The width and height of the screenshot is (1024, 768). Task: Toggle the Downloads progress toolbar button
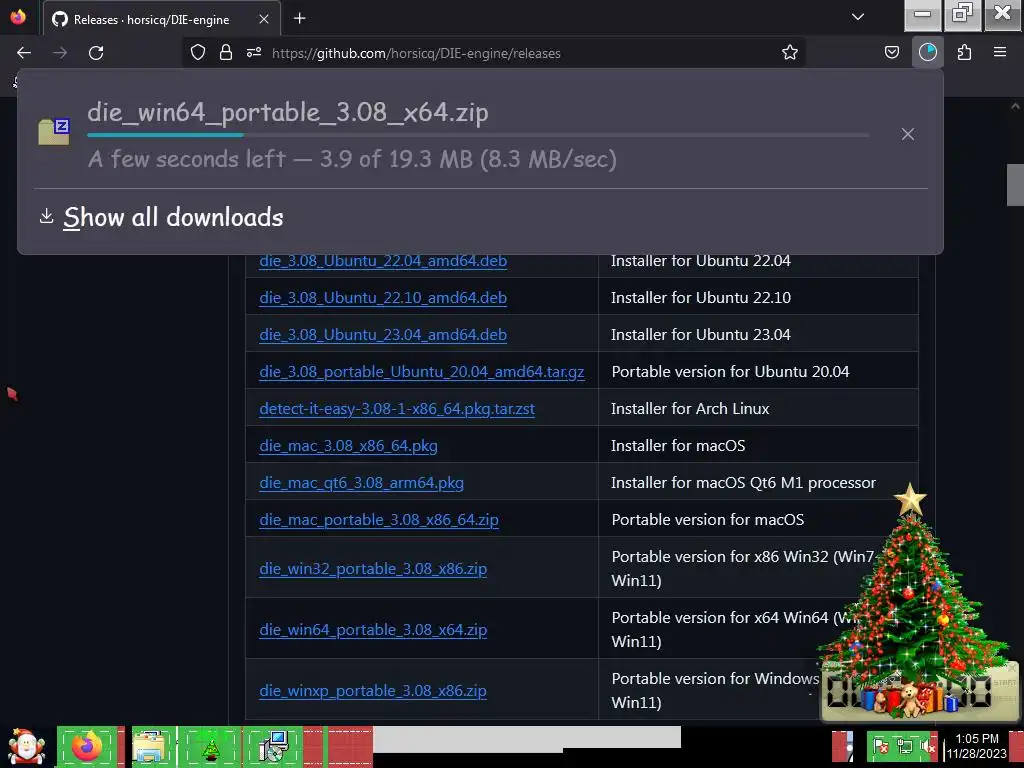[928, 52]
